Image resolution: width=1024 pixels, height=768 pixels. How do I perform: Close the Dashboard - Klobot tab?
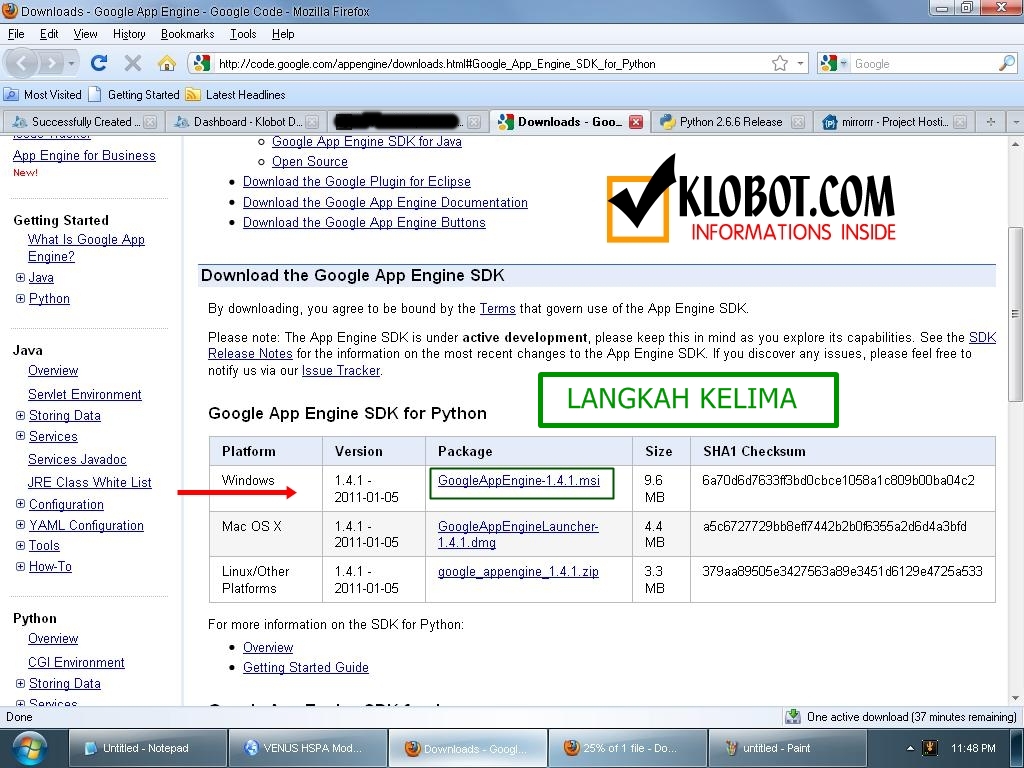click(x=312, y=122)
